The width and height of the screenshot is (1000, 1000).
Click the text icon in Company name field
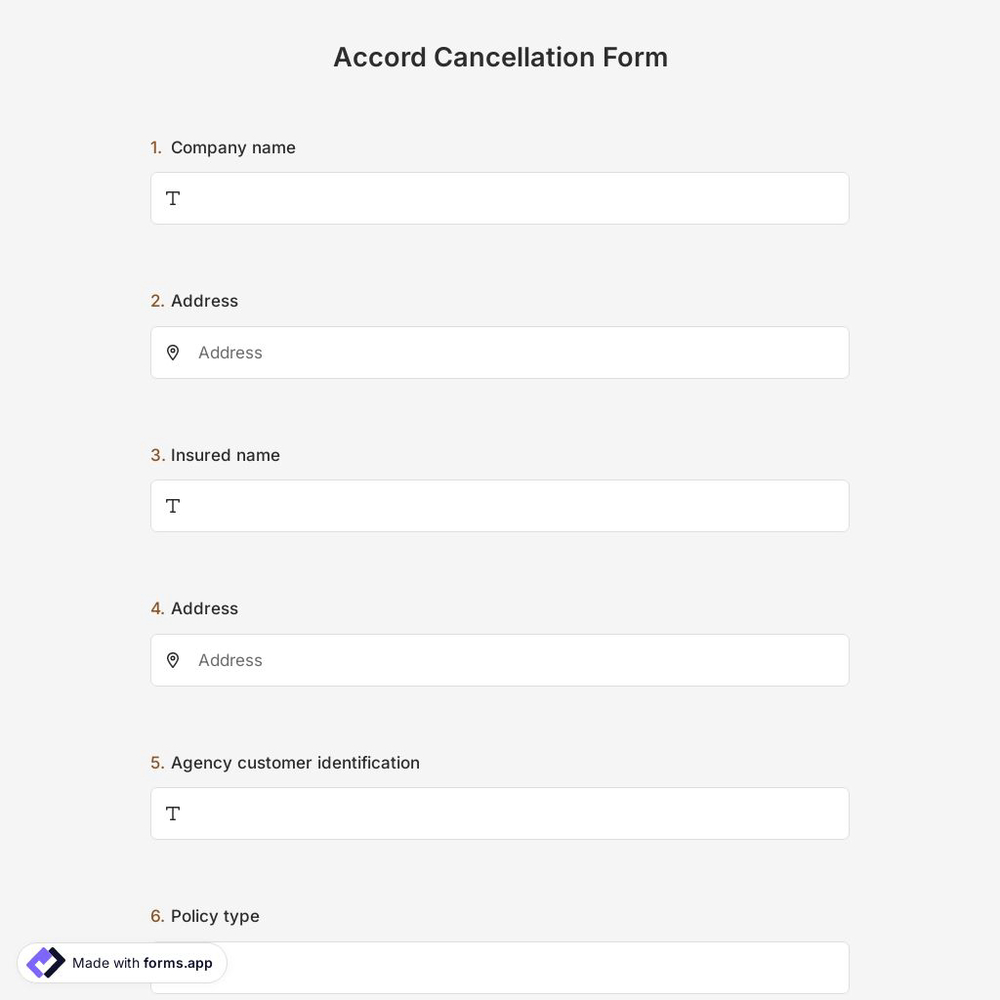pos(172,198)
